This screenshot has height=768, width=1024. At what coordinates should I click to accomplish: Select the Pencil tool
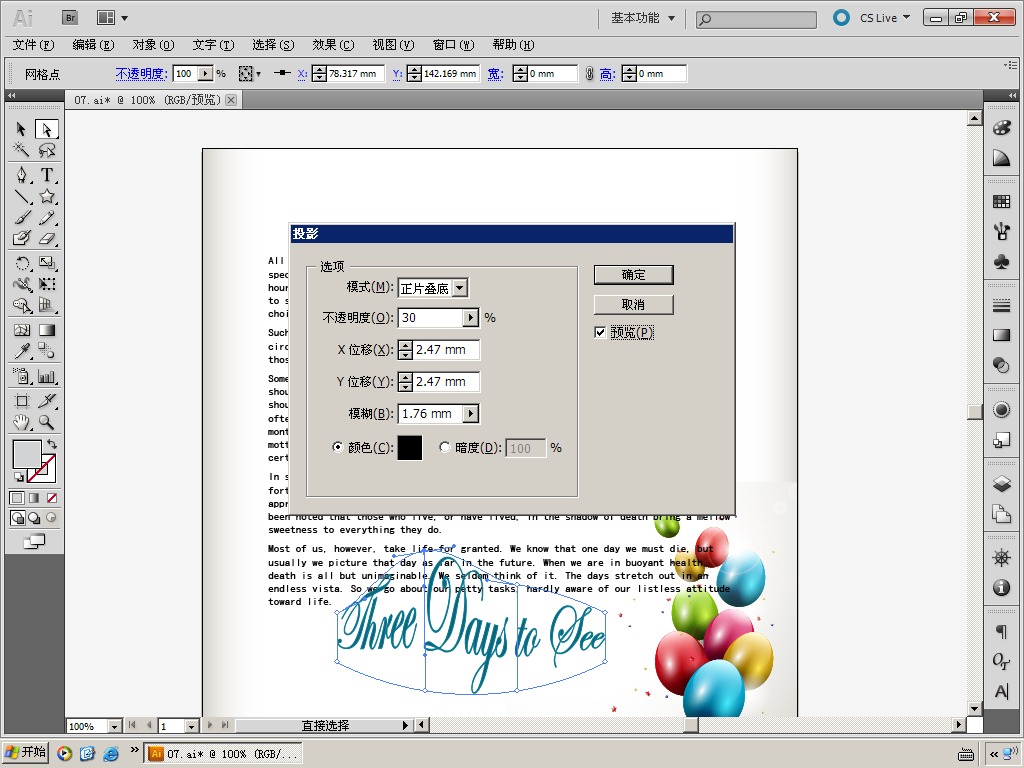pyautogui.click(x=46, y=217)
